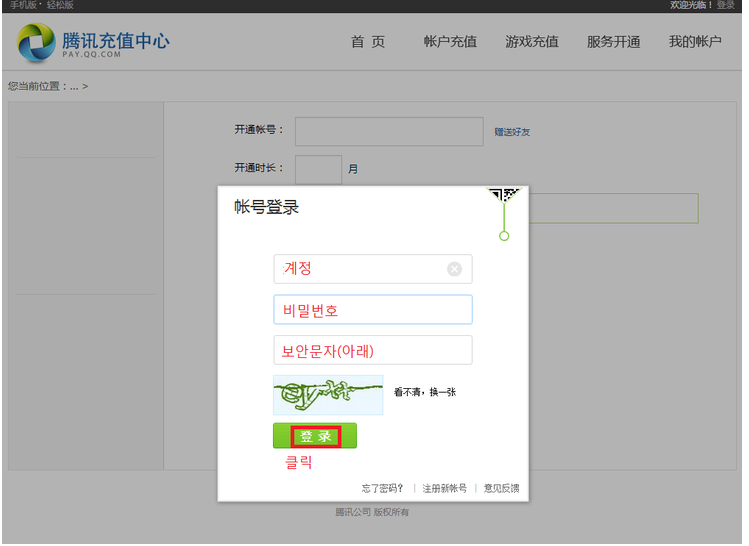Click the 赠送好友 link
This screenshot has width=749, height=546.
(x=512, y=132)
